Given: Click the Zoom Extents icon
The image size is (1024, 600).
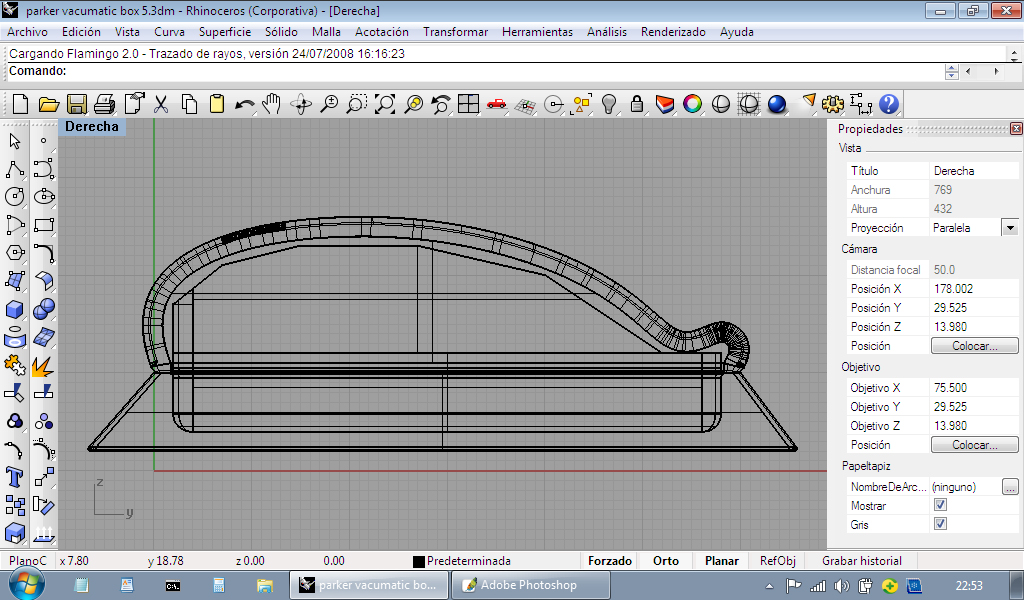Looking at the screenshot, I should 385,104.
